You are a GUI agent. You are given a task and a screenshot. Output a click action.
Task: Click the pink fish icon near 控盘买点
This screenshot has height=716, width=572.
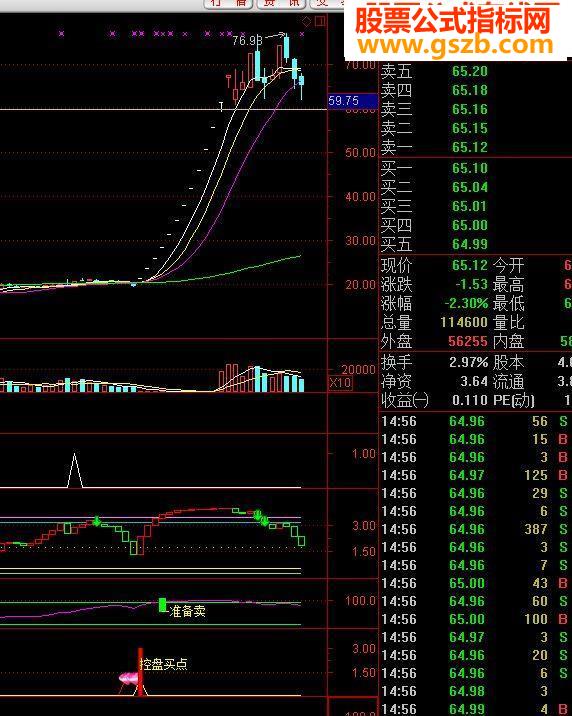(129, 678)
